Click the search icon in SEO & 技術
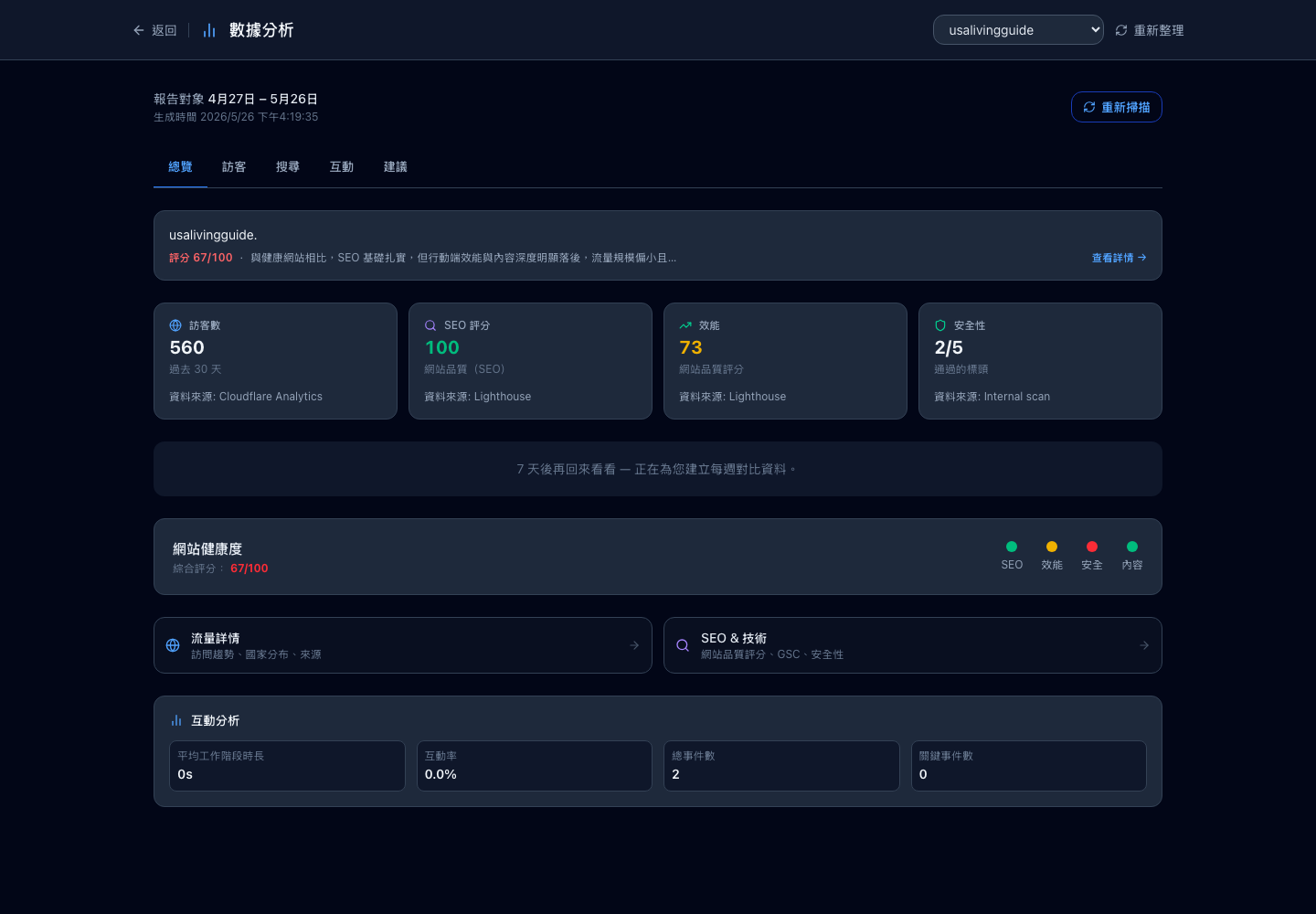 click(683, 645)
